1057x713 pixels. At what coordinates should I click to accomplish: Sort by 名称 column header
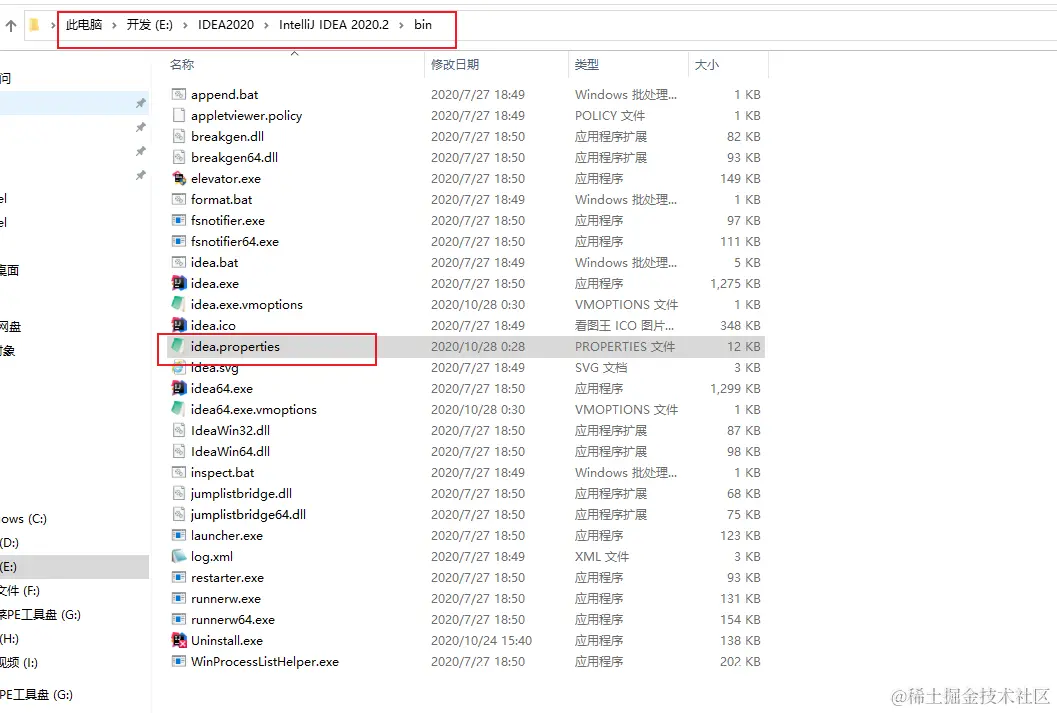click(182, 65)
